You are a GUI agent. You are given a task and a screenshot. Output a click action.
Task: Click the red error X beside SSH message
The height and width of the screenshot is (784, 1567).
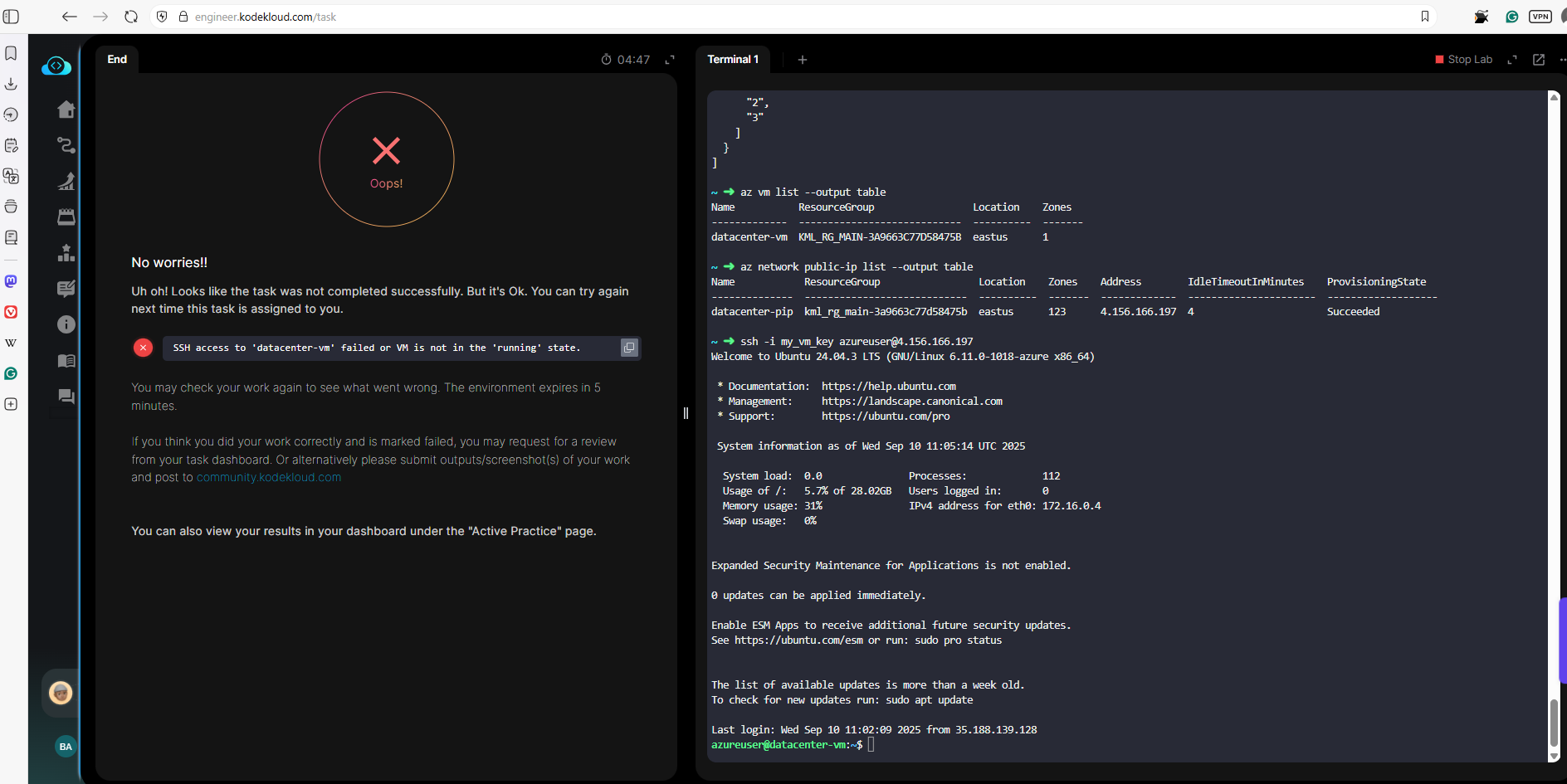coord(143,348)
